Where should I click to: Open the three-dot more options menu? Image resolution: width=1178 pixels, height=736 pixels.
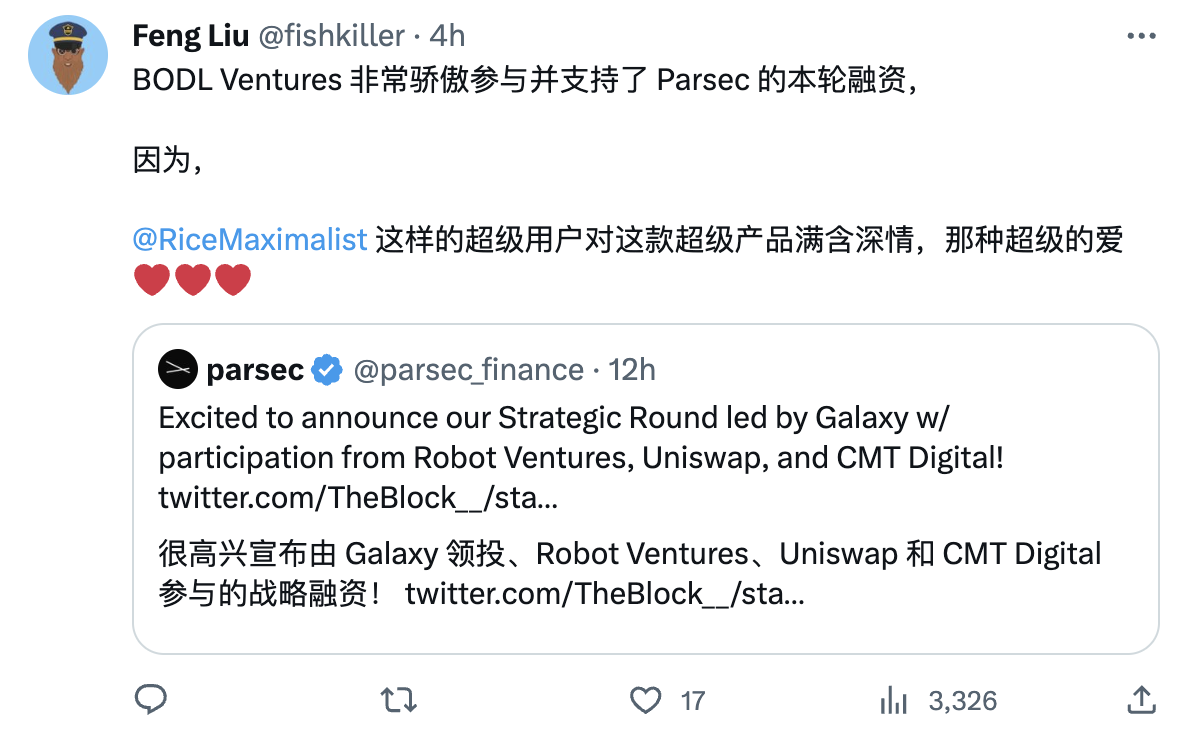pos(1141,36)
